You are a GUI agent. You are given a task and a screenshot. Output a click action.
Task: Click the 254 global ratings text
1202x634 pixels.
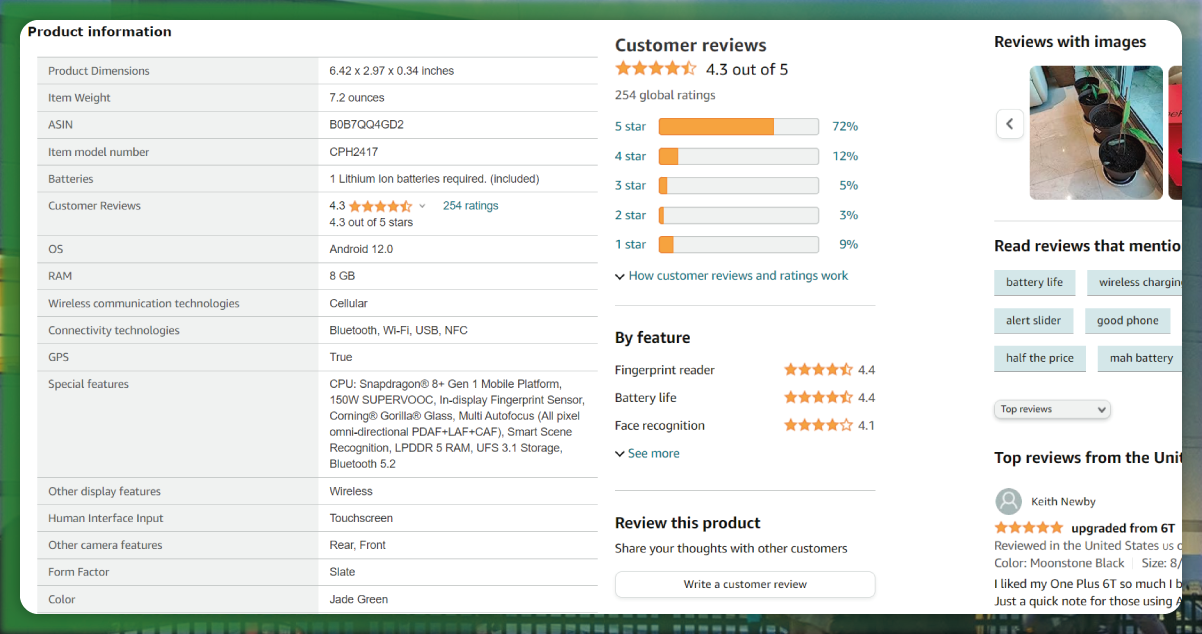[x=665, y=95]
